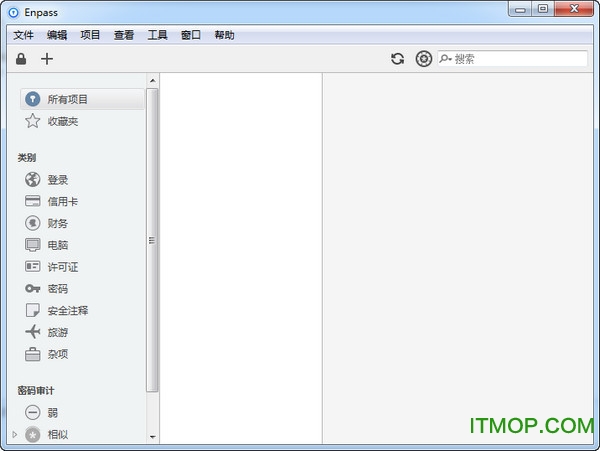Image resolution: width=600 pixels, height=451 pixels.
Task: Open the 查看 menu
Action: point(124,35)
